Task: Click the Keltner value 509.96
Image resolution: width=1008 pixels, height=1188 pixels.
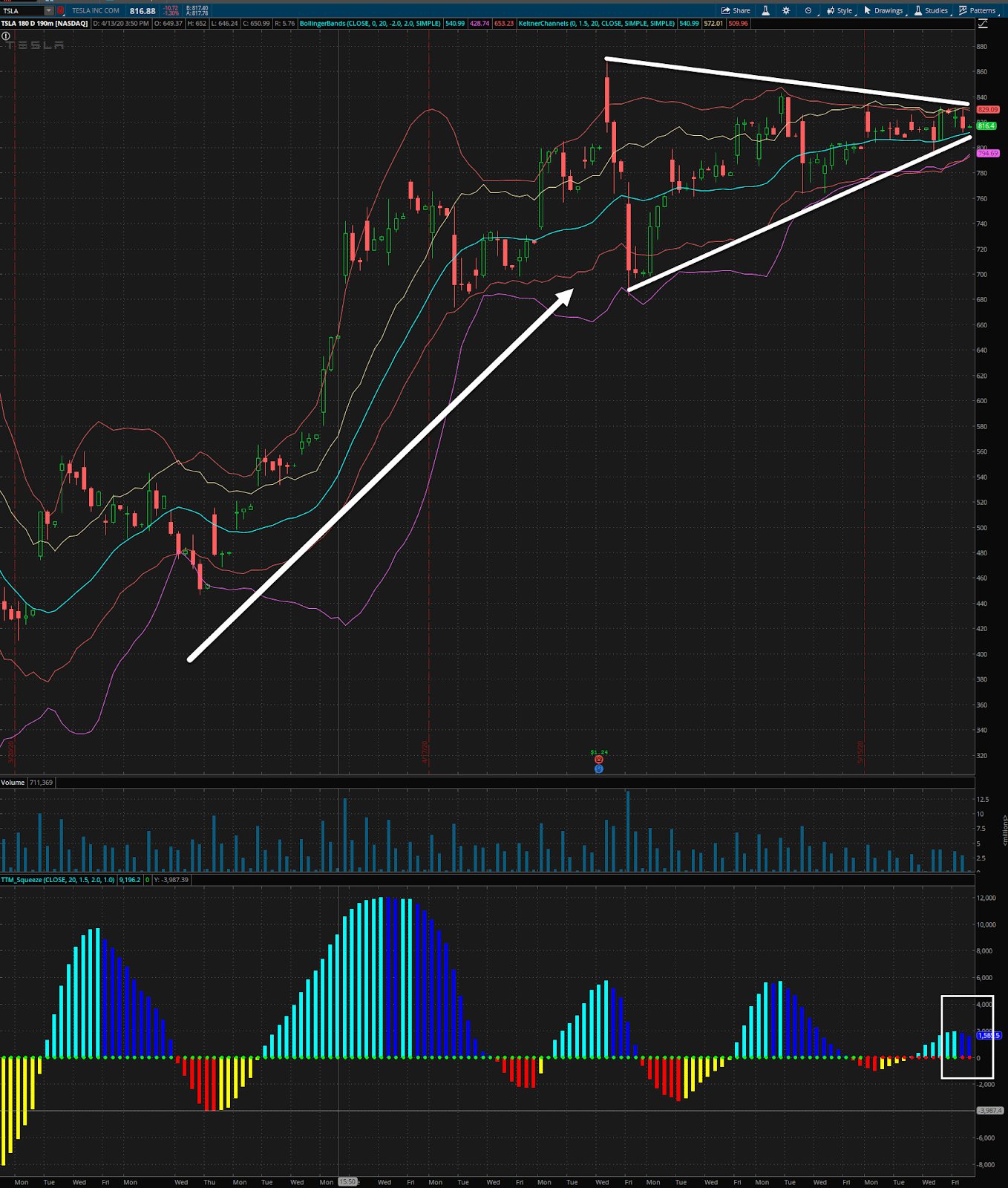Action: coord(739,24)
